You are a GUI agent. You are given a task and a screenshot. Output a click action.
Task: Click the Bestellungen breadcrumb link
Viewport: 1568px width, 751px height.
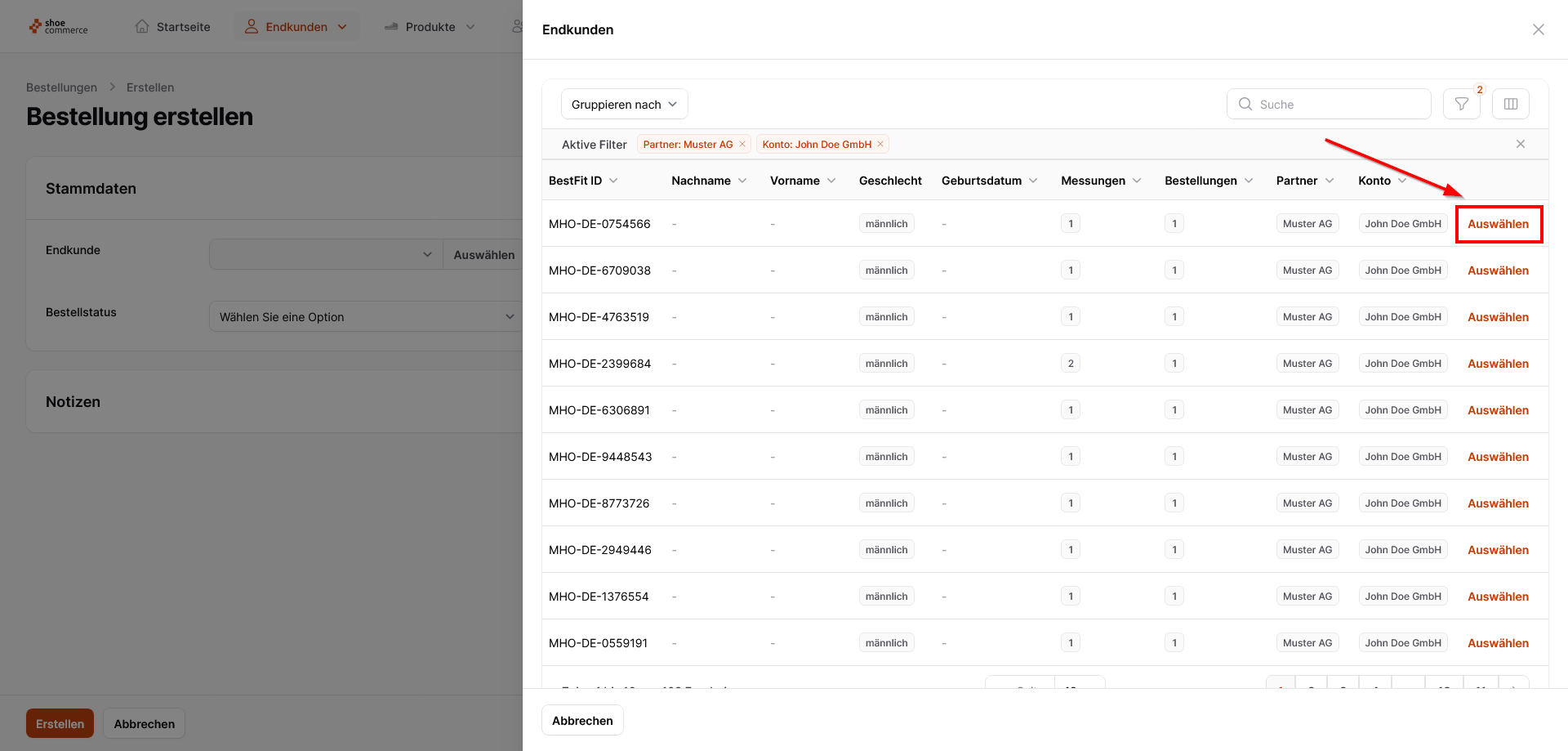pos(61,87)
